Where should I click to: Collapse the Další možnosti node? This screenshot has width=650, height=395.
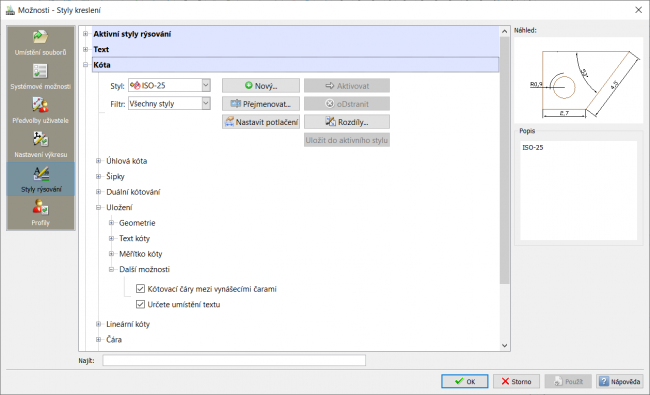(111, 269)
